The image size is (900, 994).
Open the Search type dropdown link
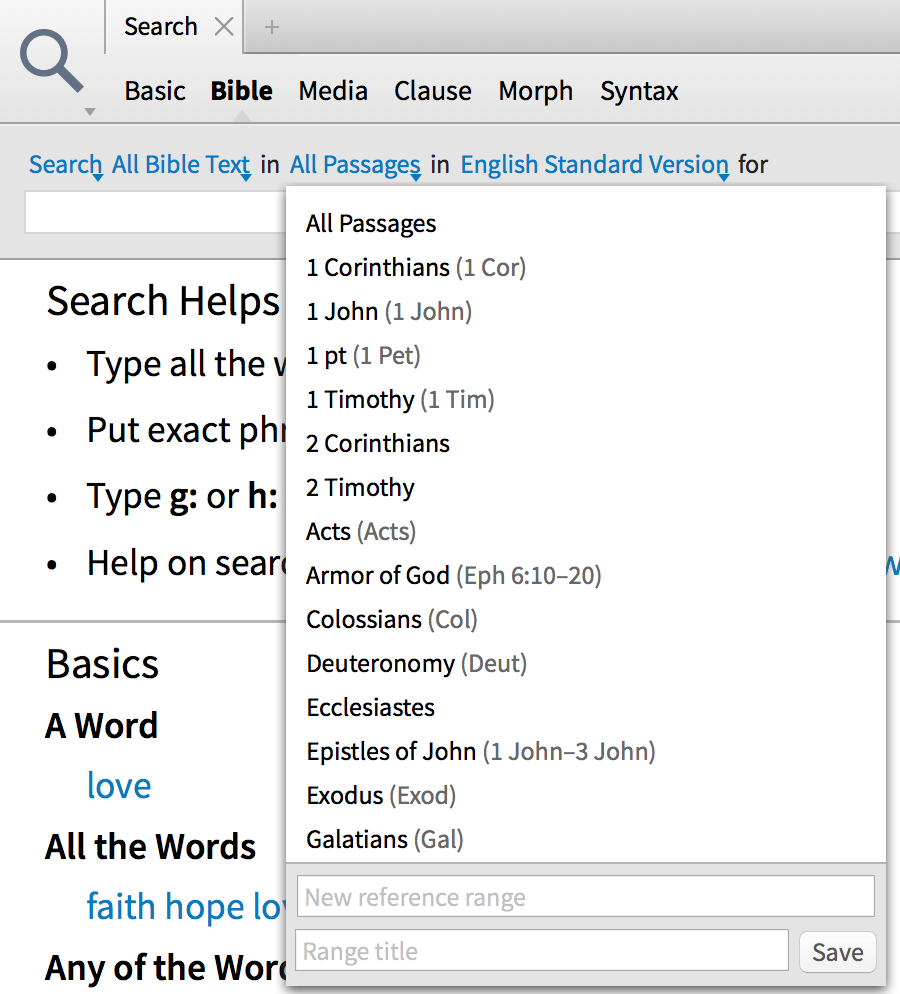(66, 165)
